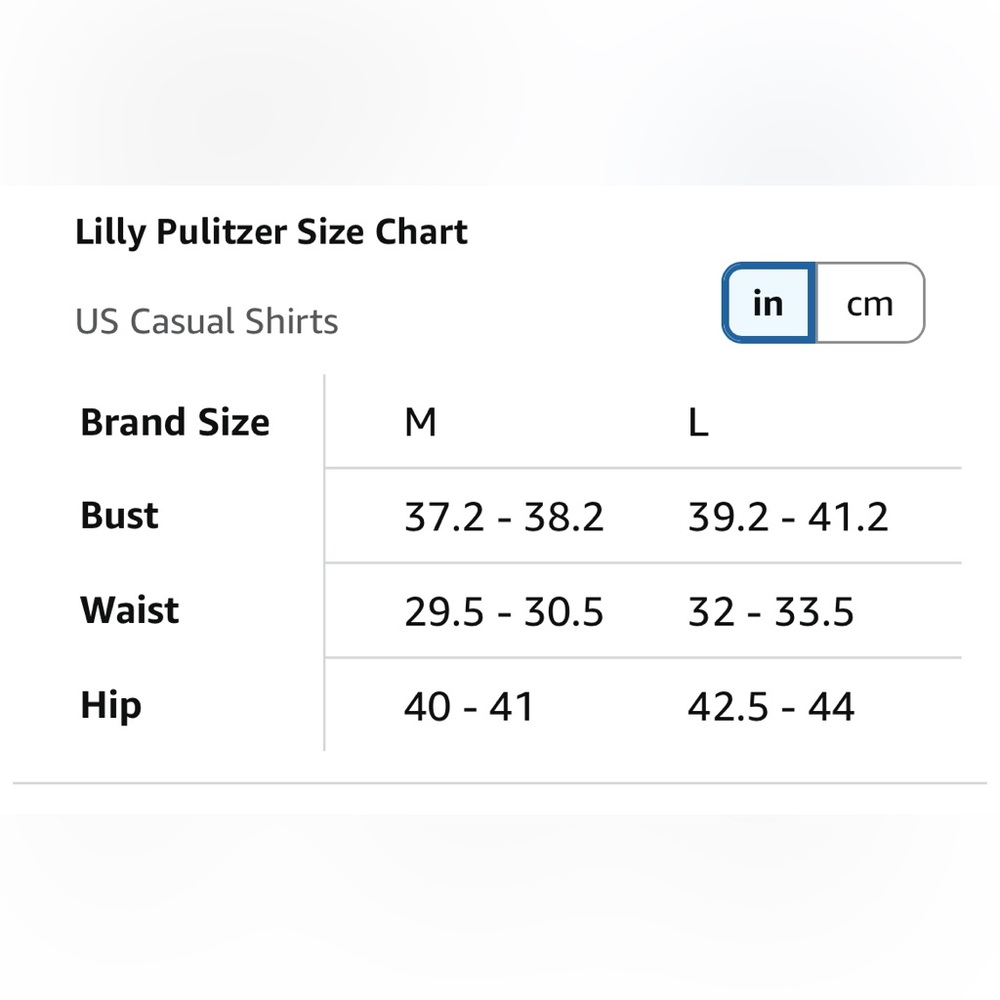1000x1000 pixels.
Task: Click the 39.2 - 41.2 bust value
Action: click(x=788, y=517)
